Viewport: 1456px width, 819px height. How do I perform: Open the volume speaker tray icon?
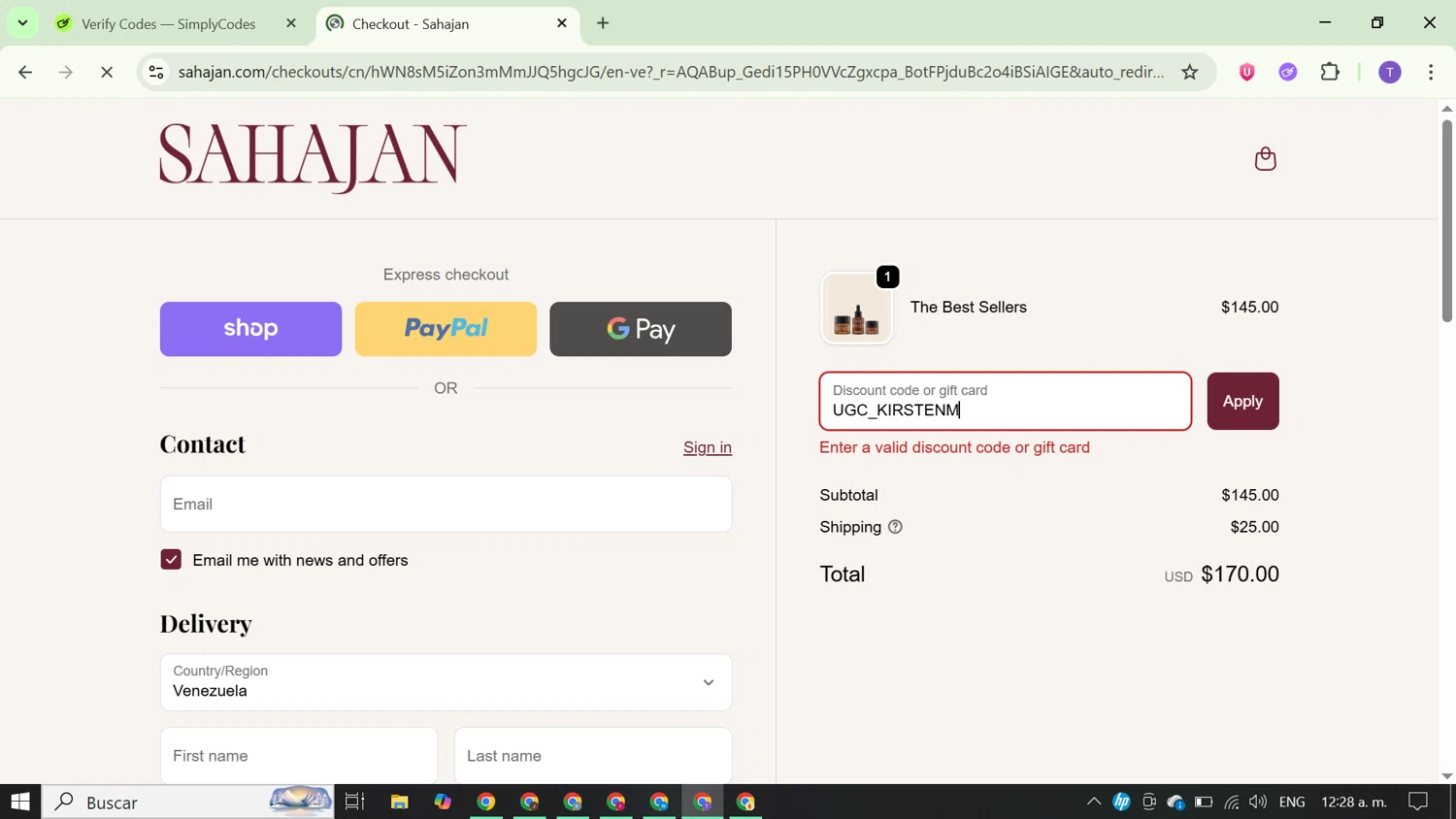[1258, 802]
